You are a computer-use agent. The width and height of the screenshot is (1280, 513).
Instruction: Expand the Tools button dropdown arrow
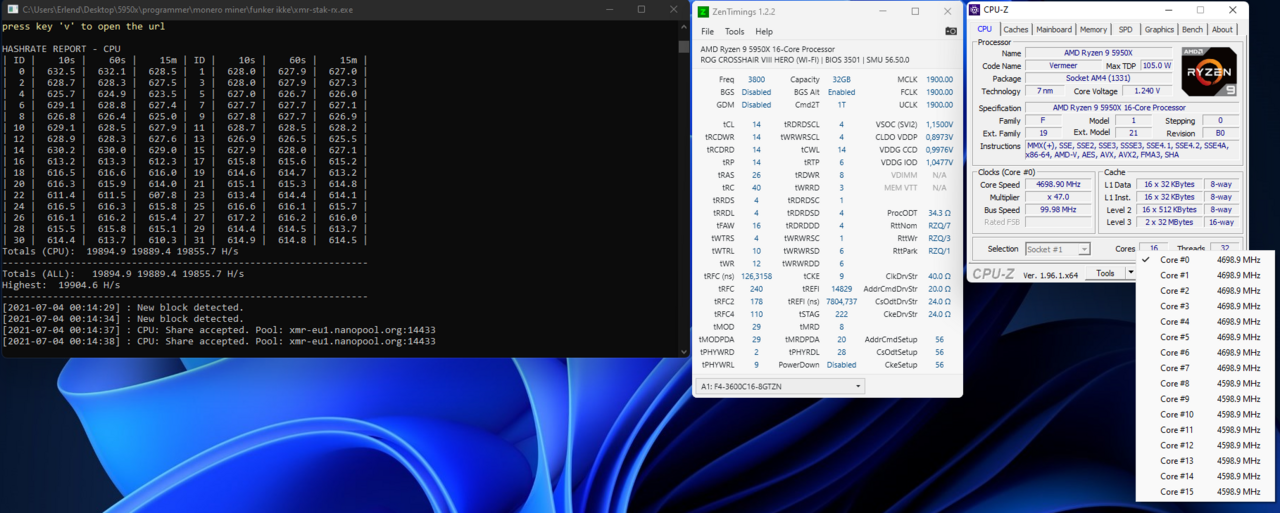coord(1131,273)
